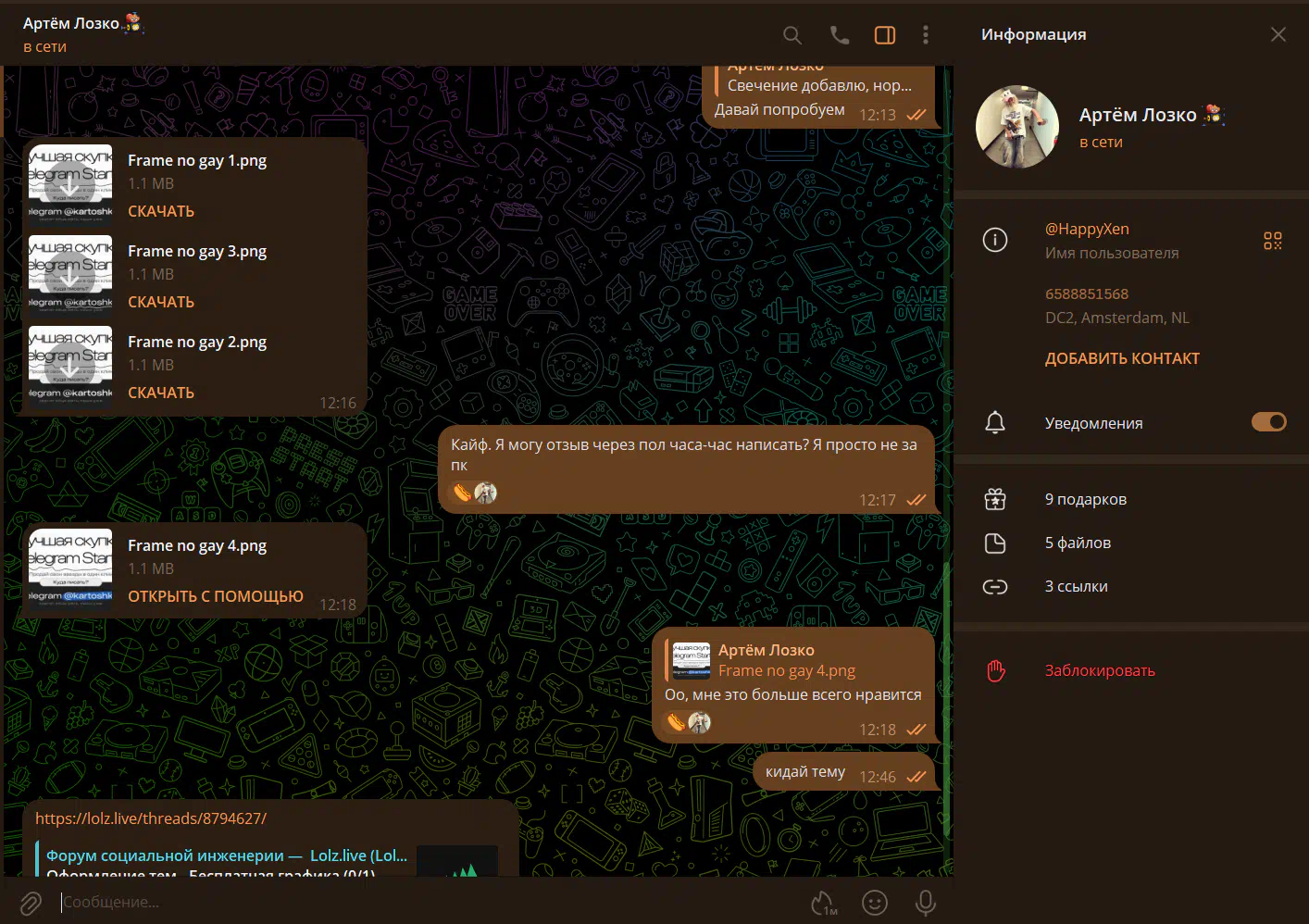
Task: Click ДОБАВИТЬ КОНТАКТ
Action: [x=1122, y=358]
